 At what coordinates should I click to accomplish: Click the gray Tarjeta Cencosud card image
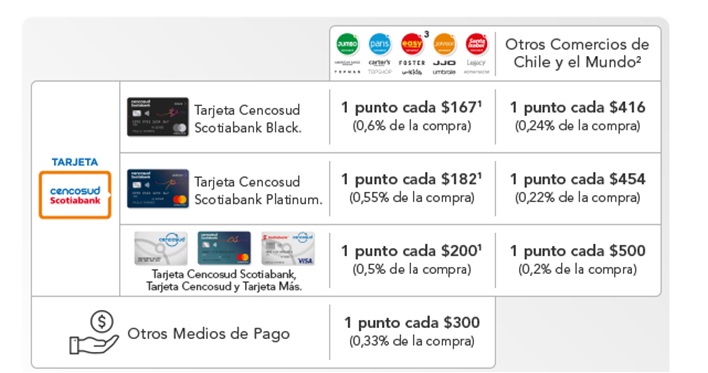(x=161, y=248)
